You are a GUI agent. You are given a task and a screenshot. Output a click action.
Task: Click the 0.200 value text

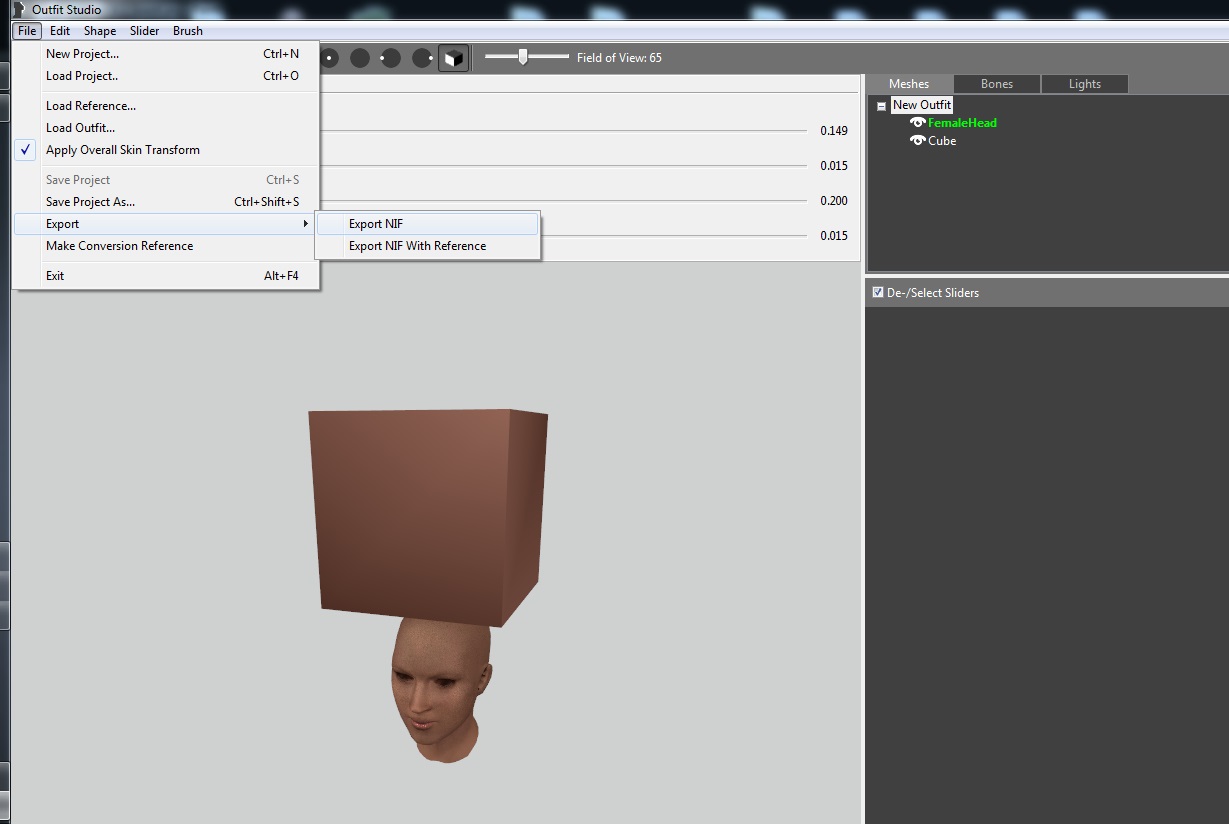coord(834,201)
